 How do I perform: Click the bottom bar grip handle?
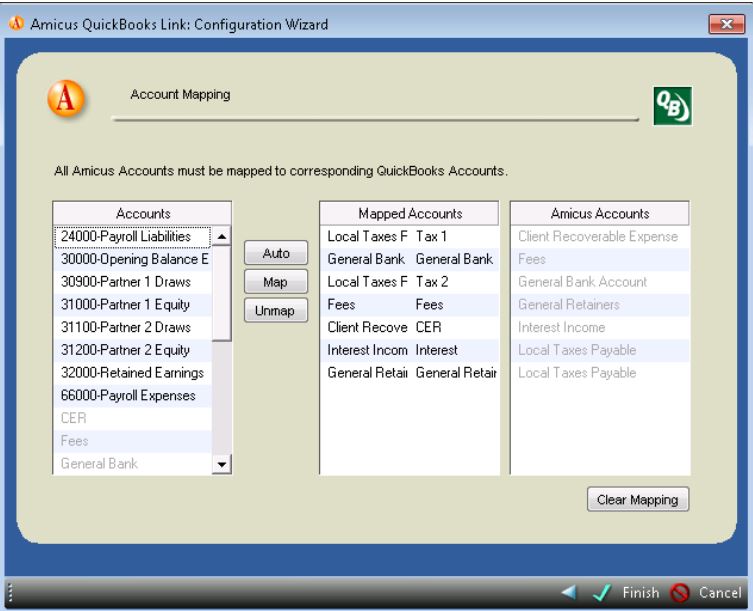(10, 593)
